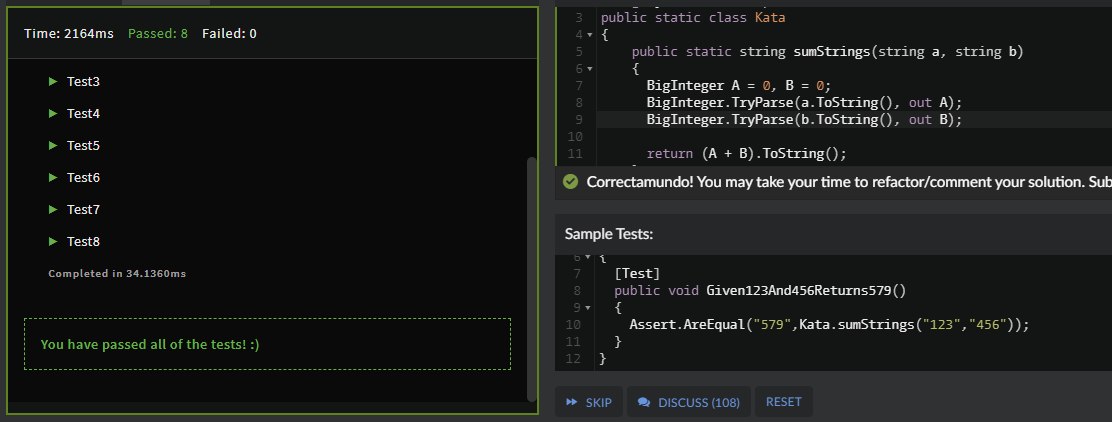Screen dimensions: 1112x422
Task: Collapse code fold arrow at line 4
Action: point(590,35)
